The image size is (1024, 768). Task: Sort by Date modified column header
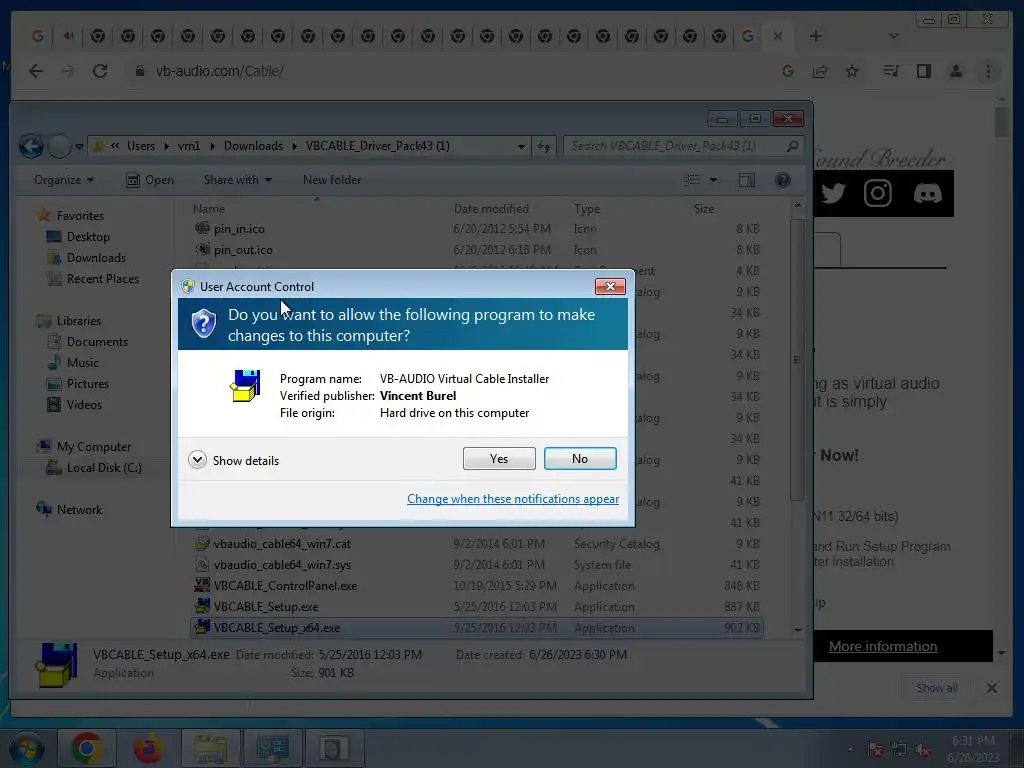(x=491, y=208)
